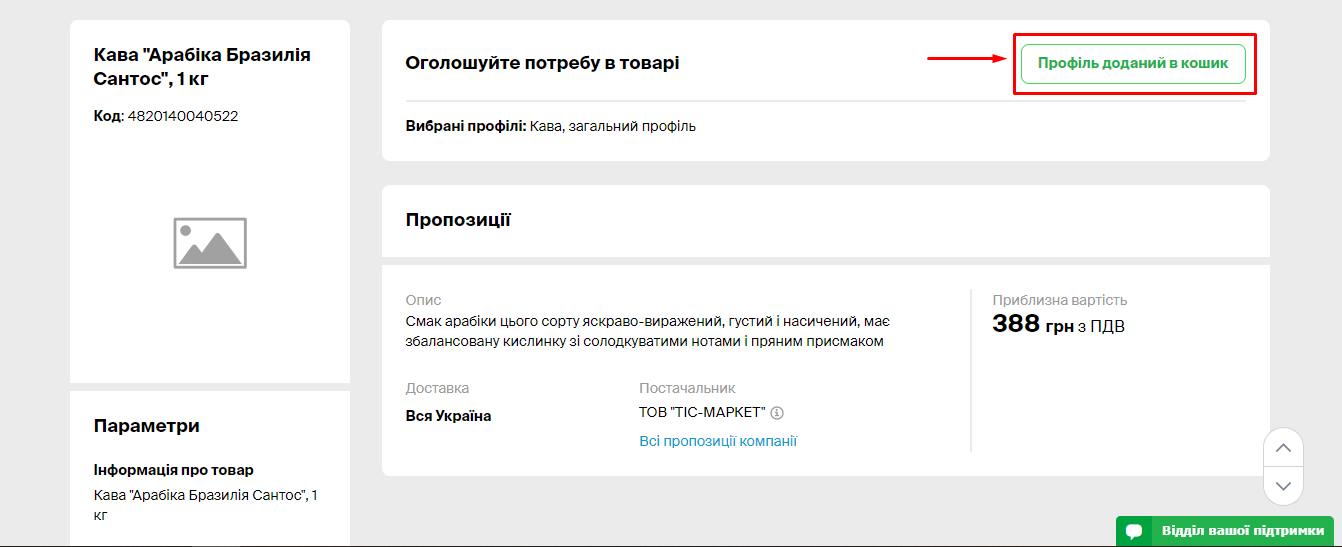Select the product title "Кава Арабіка Бразилія Сантос"
1342x547 pixels.
[201, 65]
